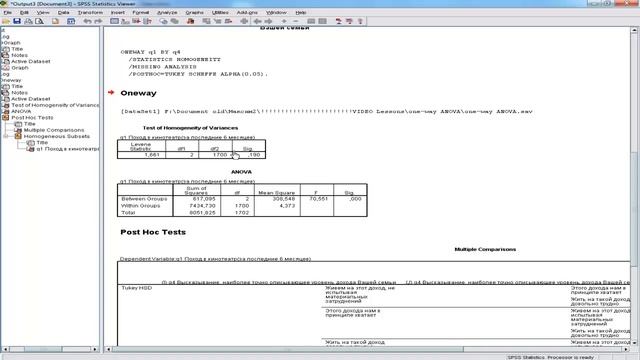Click the Insert Heading toolbar icon
This screenshot has height=360, width=640.
click(x=338, y=21)
